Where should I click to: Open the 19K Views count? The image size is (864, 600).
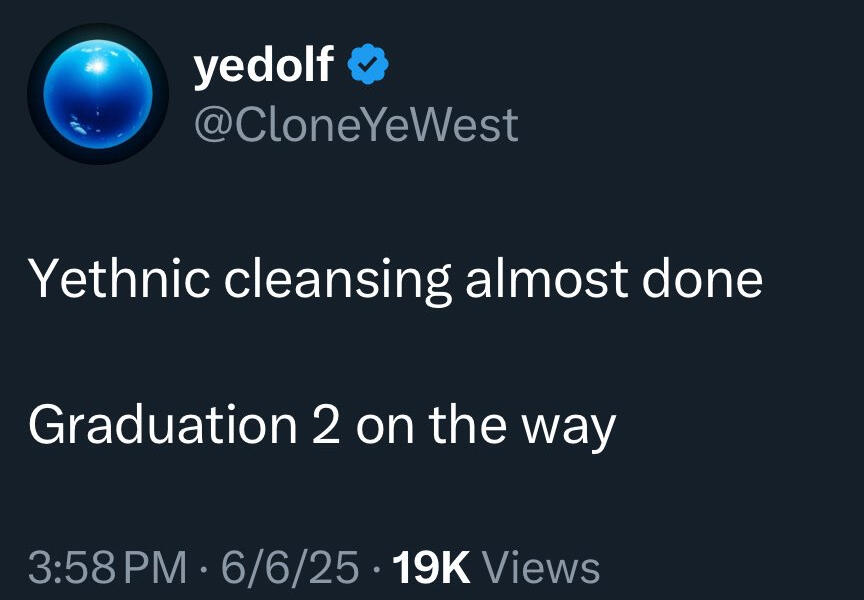coord(497,567)
